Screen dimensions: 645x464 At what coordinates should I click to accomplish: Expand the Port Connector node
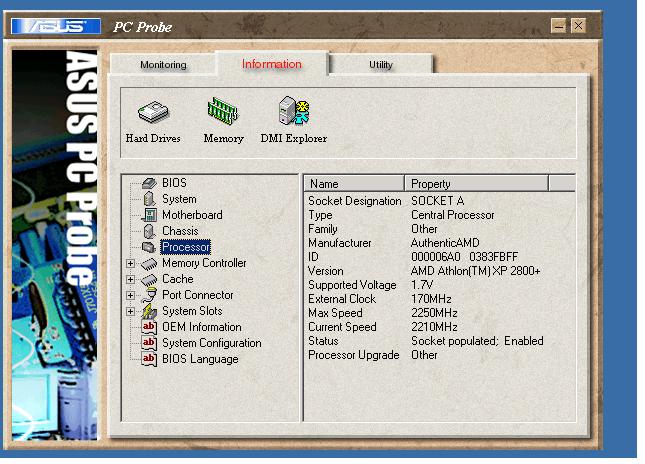tap(130, 295)
